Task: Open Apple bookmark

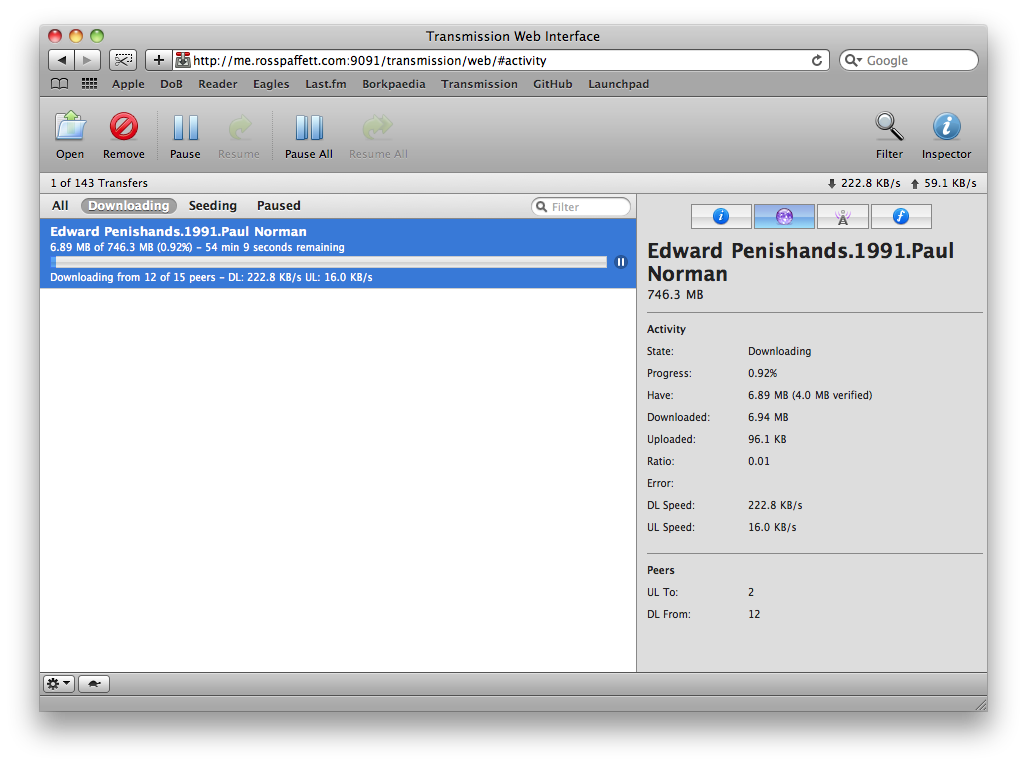Action: click(128, 84)
